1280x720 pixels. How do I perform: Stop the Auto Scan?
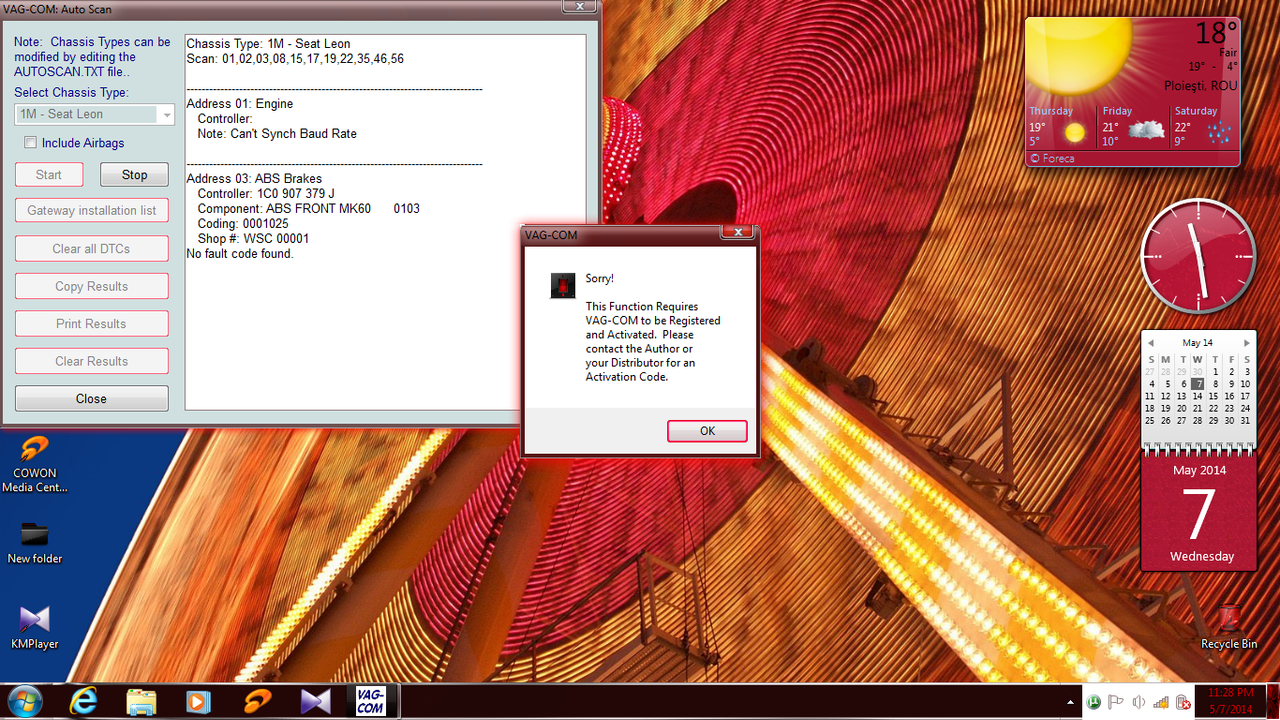coord(134,175)
